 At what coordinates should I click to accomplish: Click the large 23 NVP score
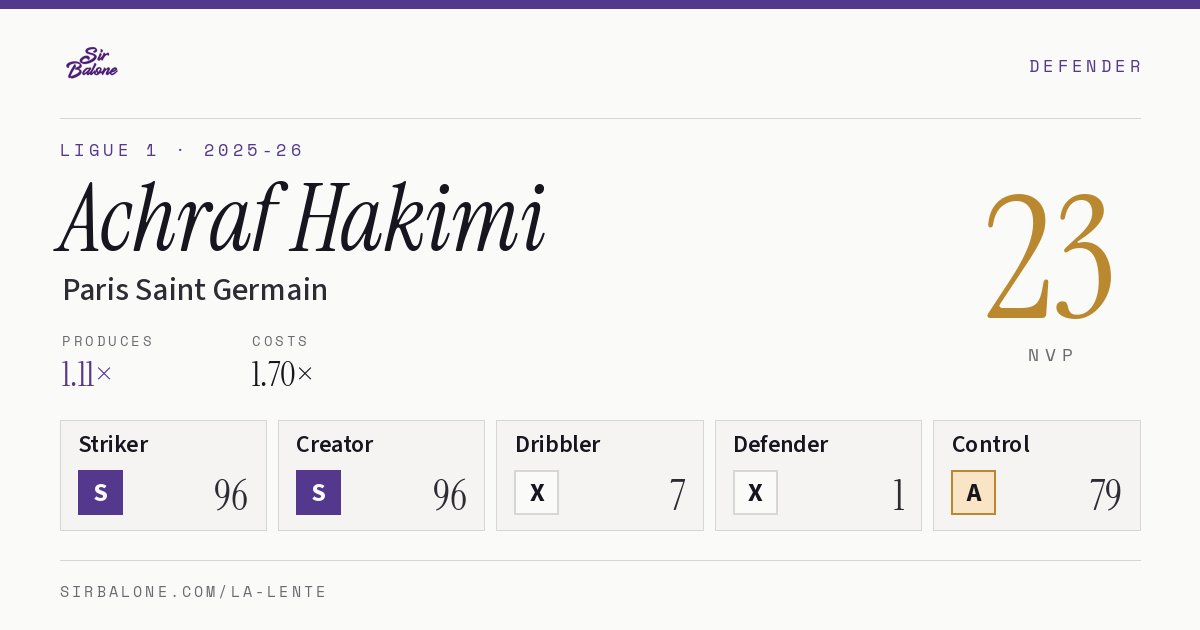(1050, 255)
